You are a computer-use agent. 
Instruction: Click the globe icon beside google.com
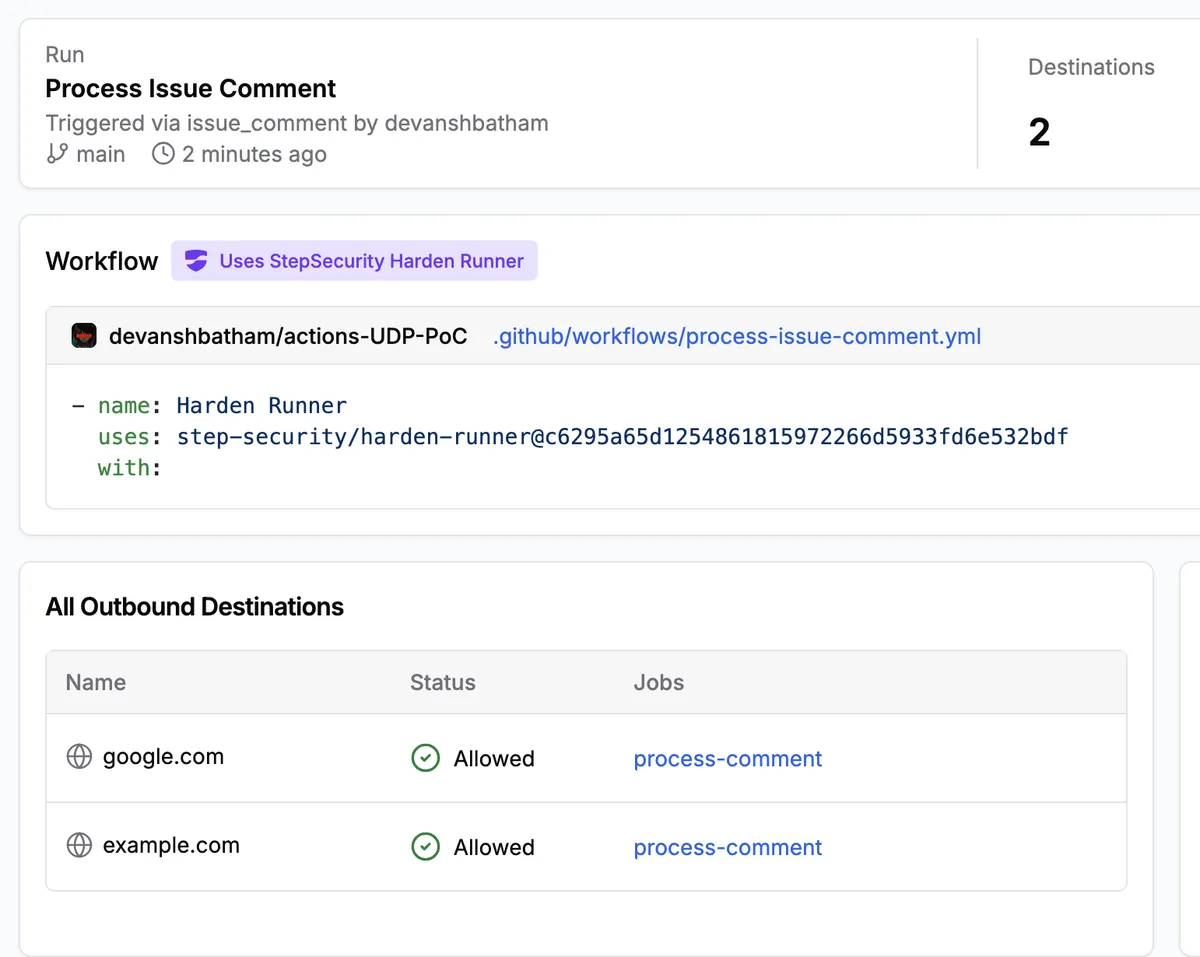coord(79,757)
